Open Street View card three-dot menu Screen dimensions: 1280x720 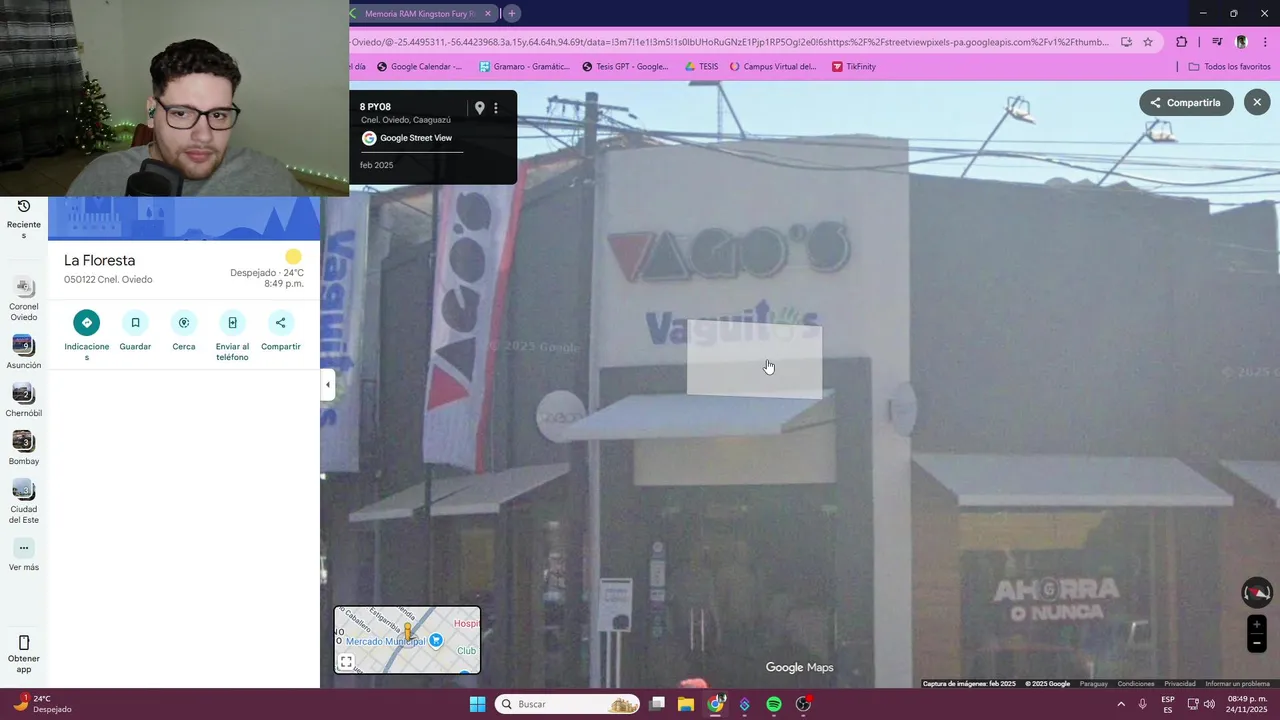(x=496, y=108)
